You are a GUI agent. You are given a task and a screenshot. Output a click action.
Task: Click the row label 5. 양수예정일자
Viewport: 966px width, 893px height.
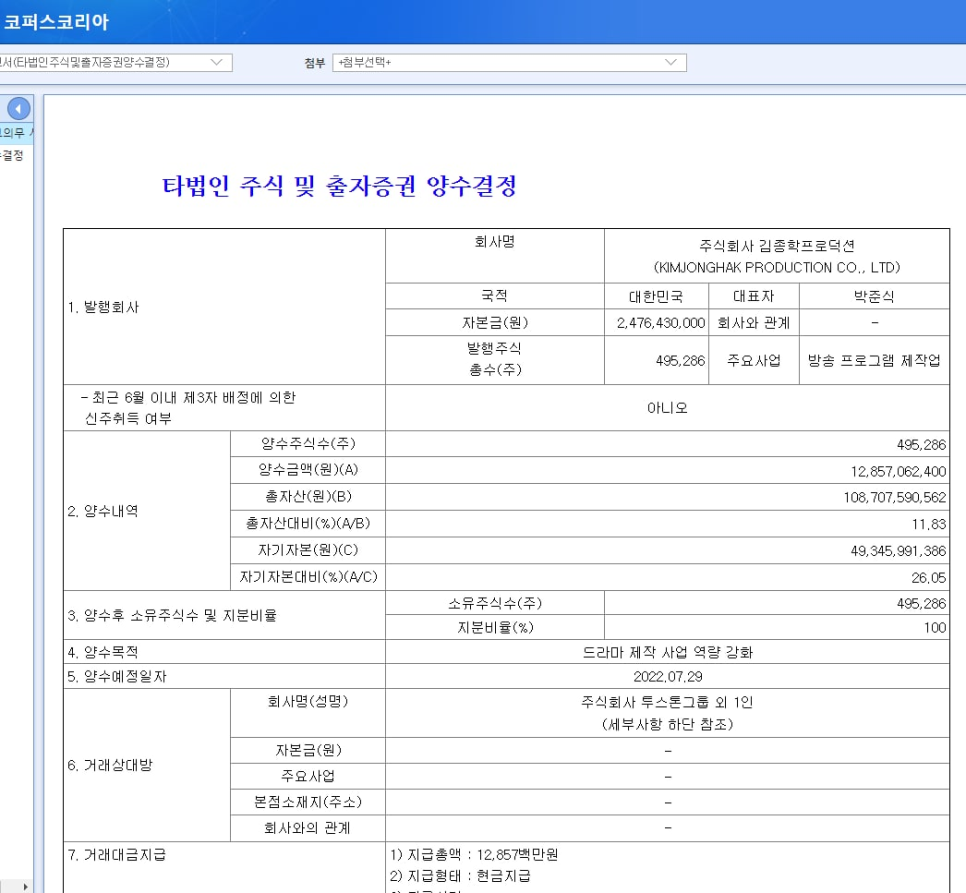click(116, 676)
